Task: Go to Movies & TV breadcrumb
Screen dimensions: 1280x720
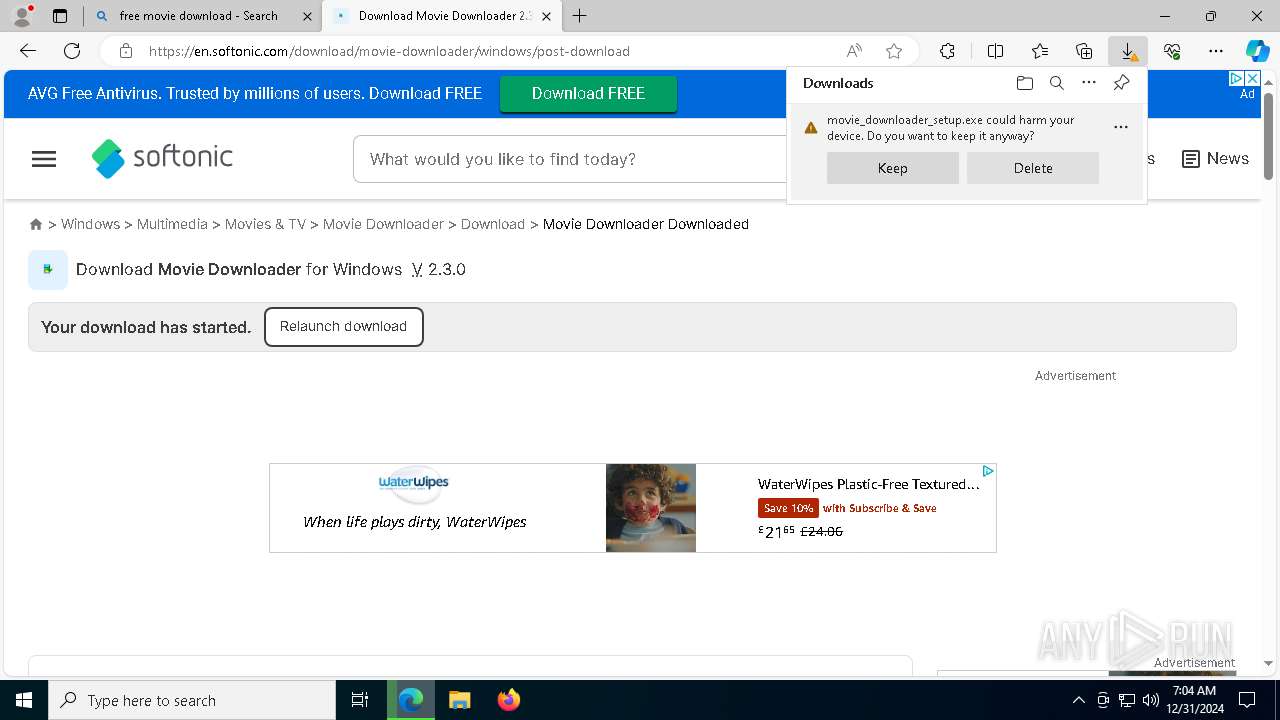Action: 265,224
